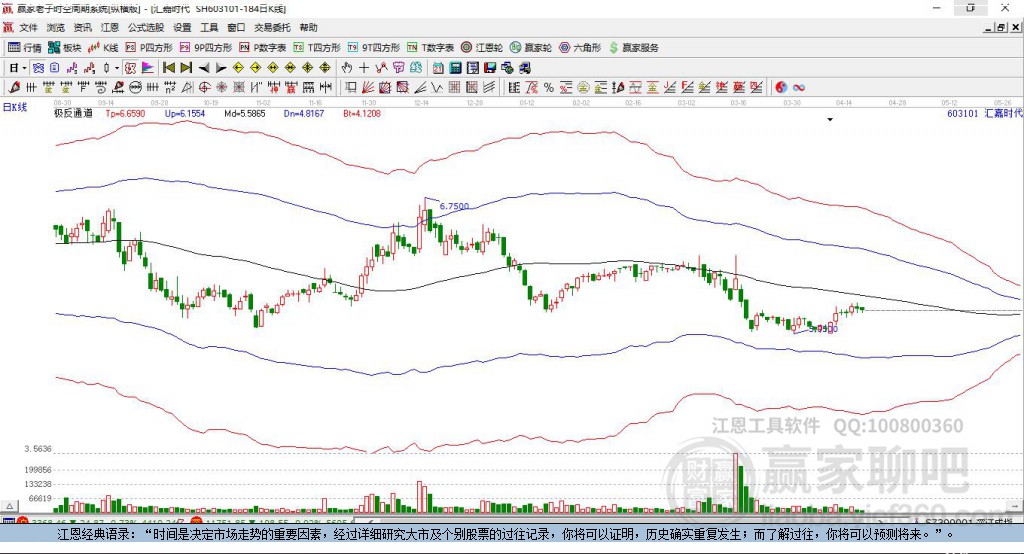Select the V-shaped wave line tool
1024x554 pixels.
click(437, 87)
